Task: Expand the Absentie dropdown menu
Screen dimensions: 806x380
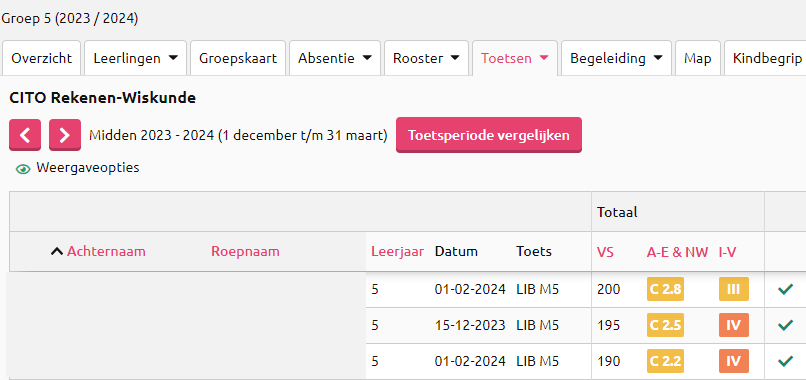Action: click(335, 58)
